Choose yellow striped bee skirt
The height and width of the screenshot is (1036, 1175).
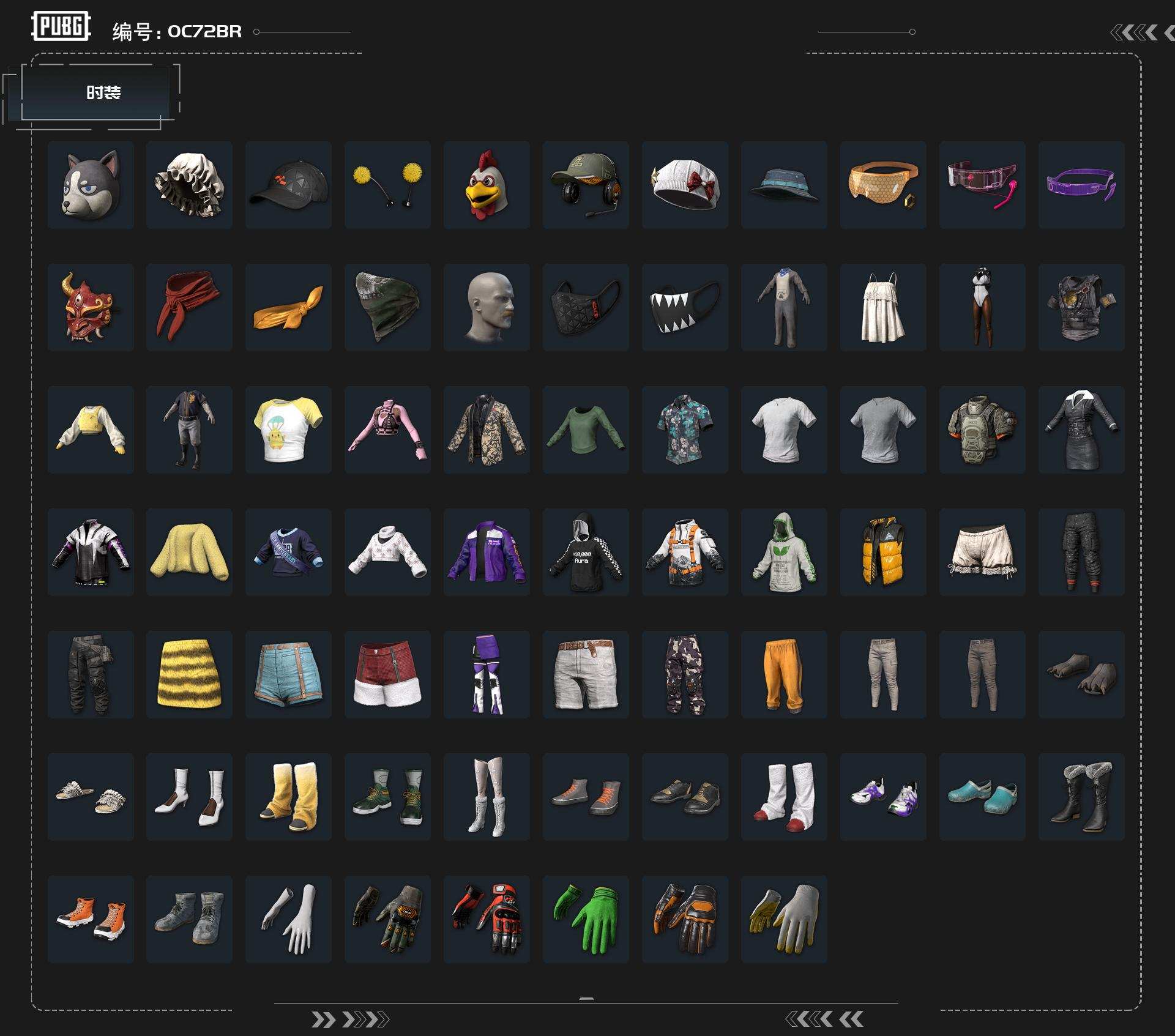point(189,674)
